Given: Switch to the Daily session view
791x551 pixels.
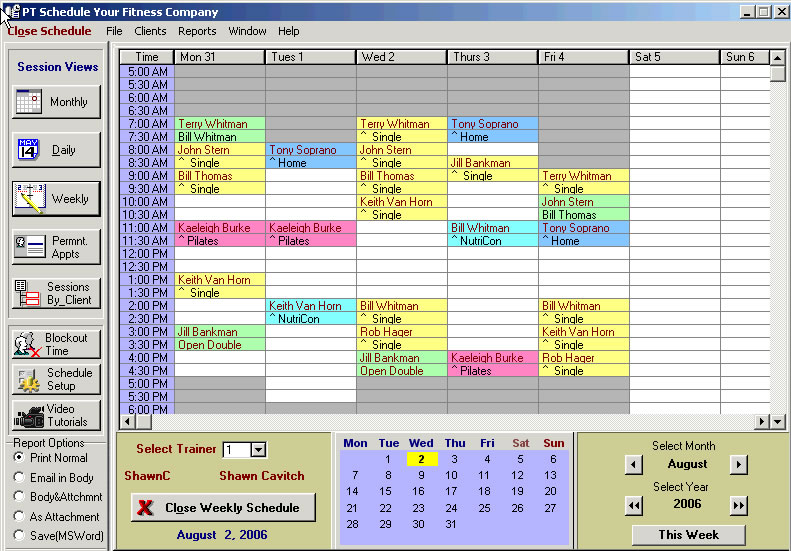Looking at the screenshot, I should tap(57, 150).
